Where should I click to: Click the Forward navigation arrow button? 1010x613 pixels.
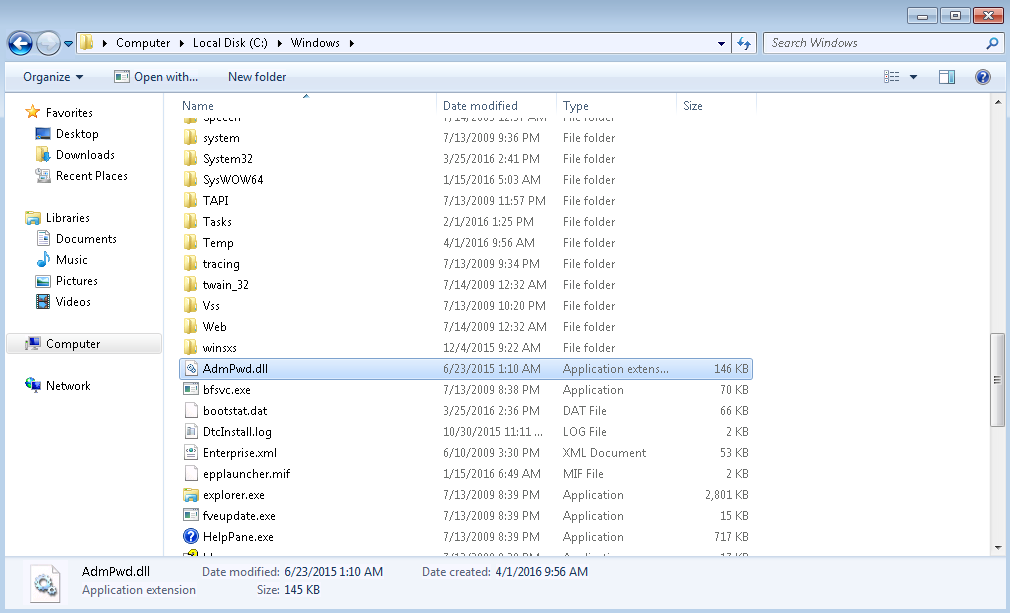tap(48, 43)
